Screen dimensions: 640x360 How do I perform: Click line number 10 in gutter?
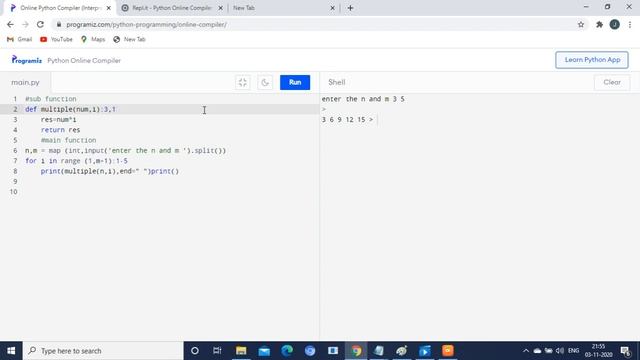(x=14, y=192)
